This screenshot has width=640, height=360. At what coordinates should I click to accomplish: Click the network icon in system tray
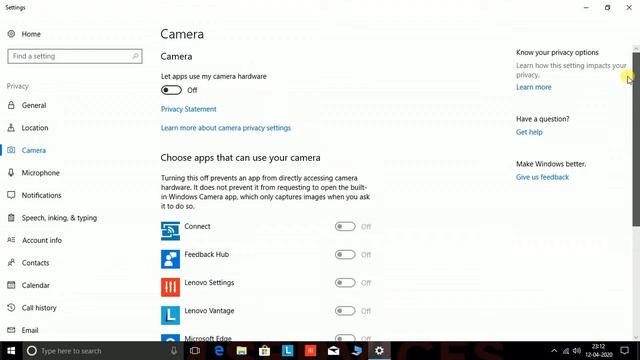coord(566,351)
